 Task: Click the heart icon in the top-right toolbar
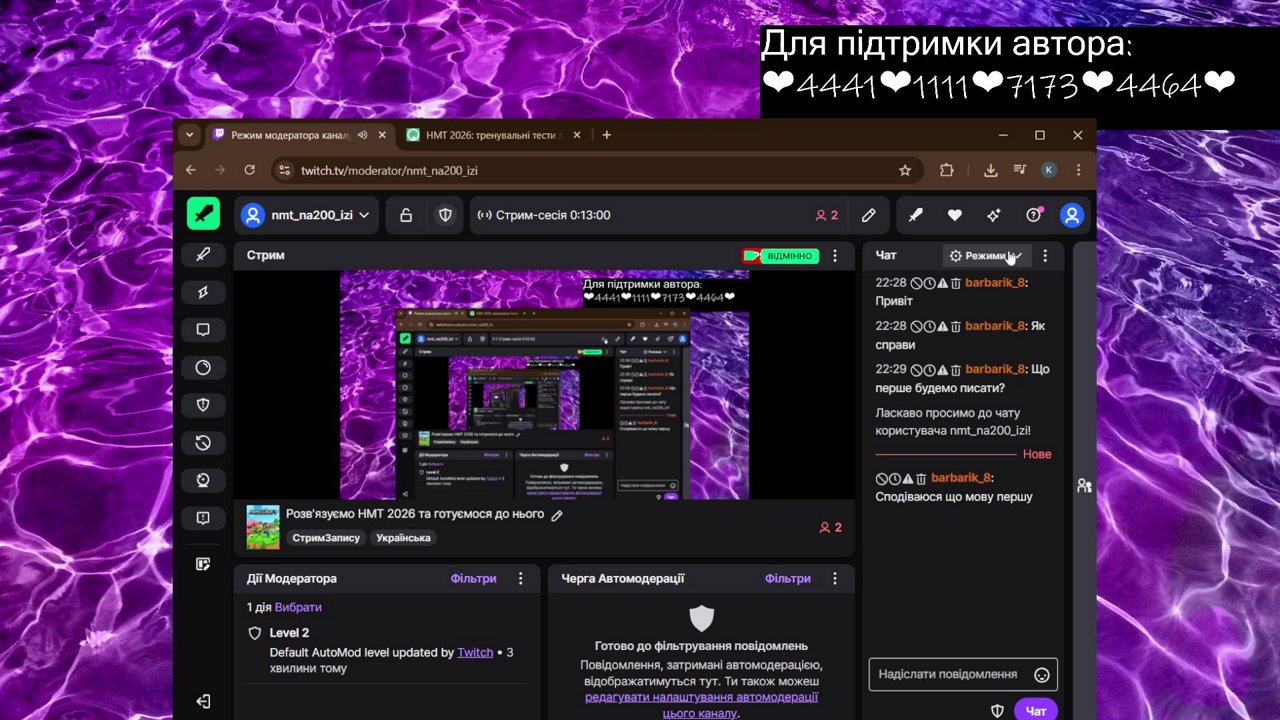(954, 215)
